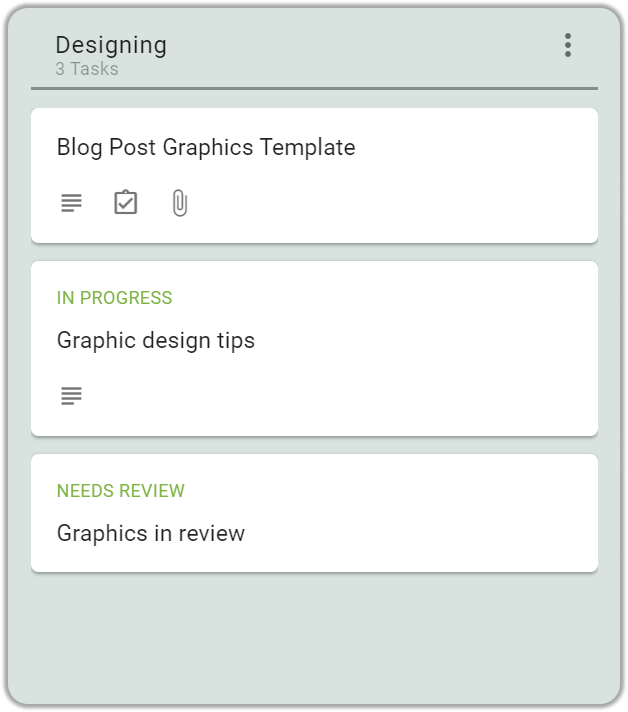Click blank space right of Graphics in review title
Screen dimensions: 628x712
point(418,533)
